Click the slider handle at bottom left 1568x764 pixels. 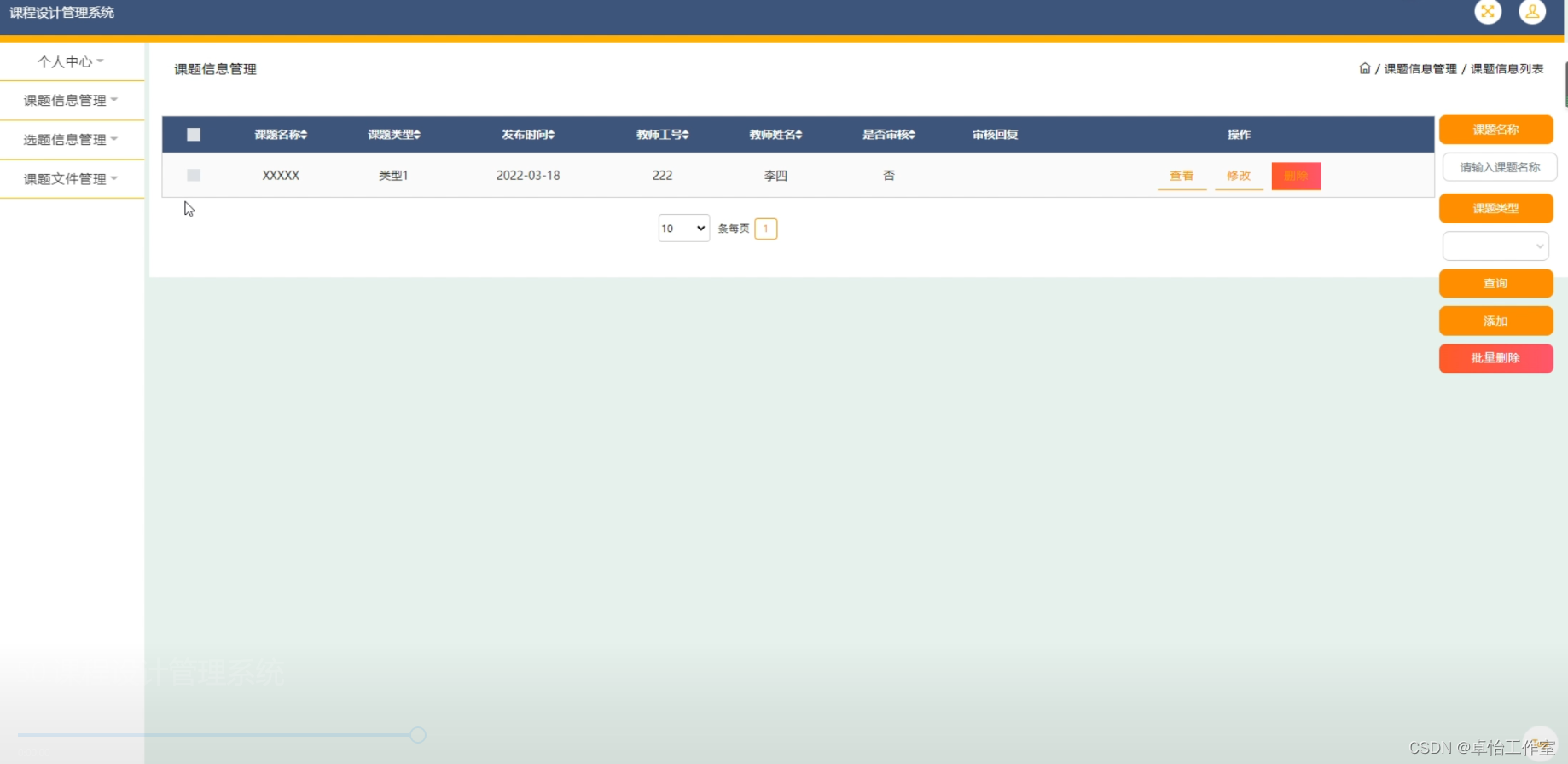pyautogui.click(x=418, y=735)
